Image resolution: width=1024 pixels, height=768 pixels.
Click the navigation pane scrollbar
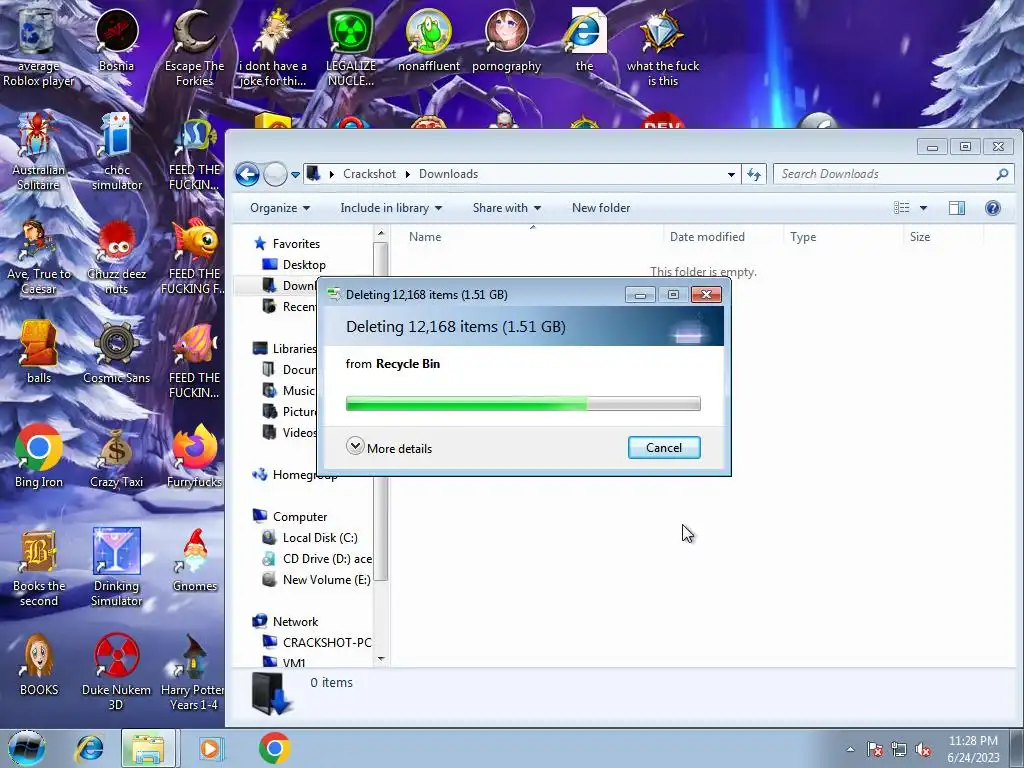(381, 411)
